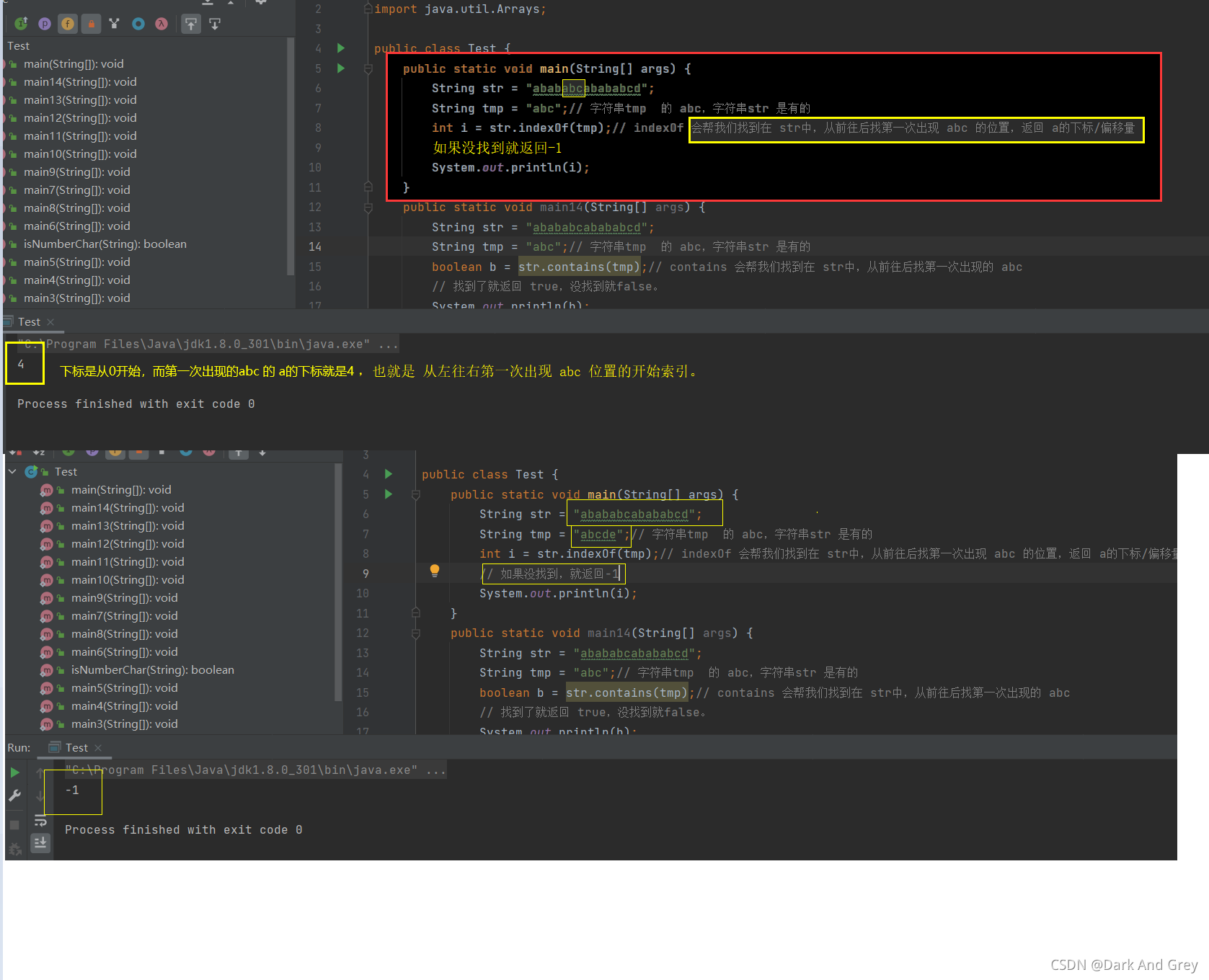The width and height of the screenshot is (1209, 980).
Task: Collapse main method fold marker at lower line 5
Action: [416, 495]
